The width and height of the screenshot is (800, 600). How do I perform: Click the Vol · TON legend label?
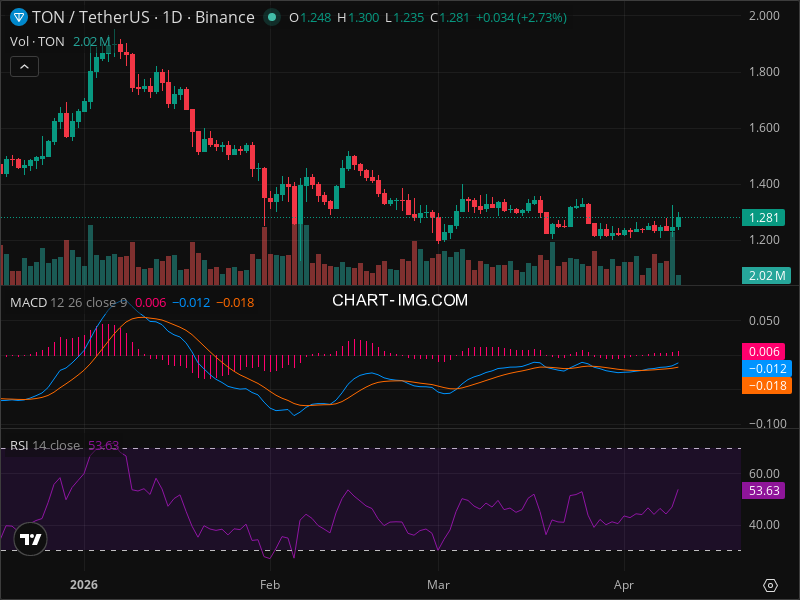coord(37,42)
